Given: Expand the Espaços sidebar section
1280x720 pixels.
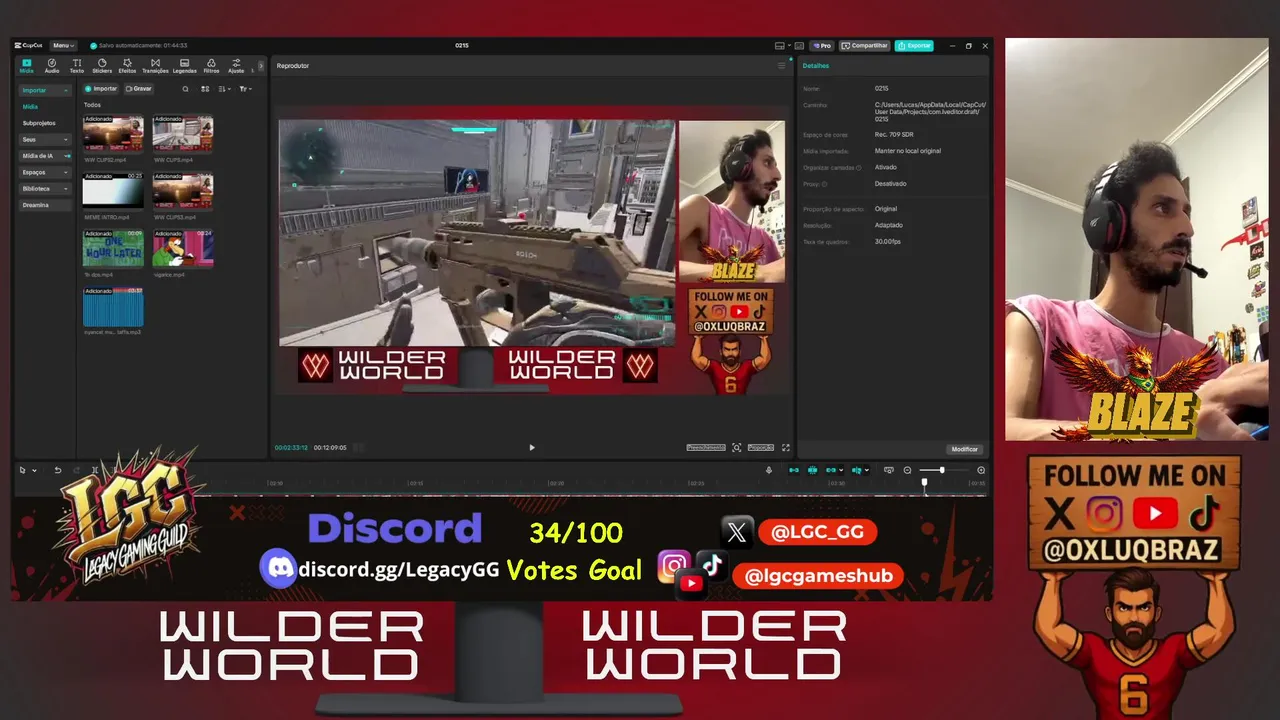Looking at the screenshot, I should pyautogui.click(x=45, y=172).
